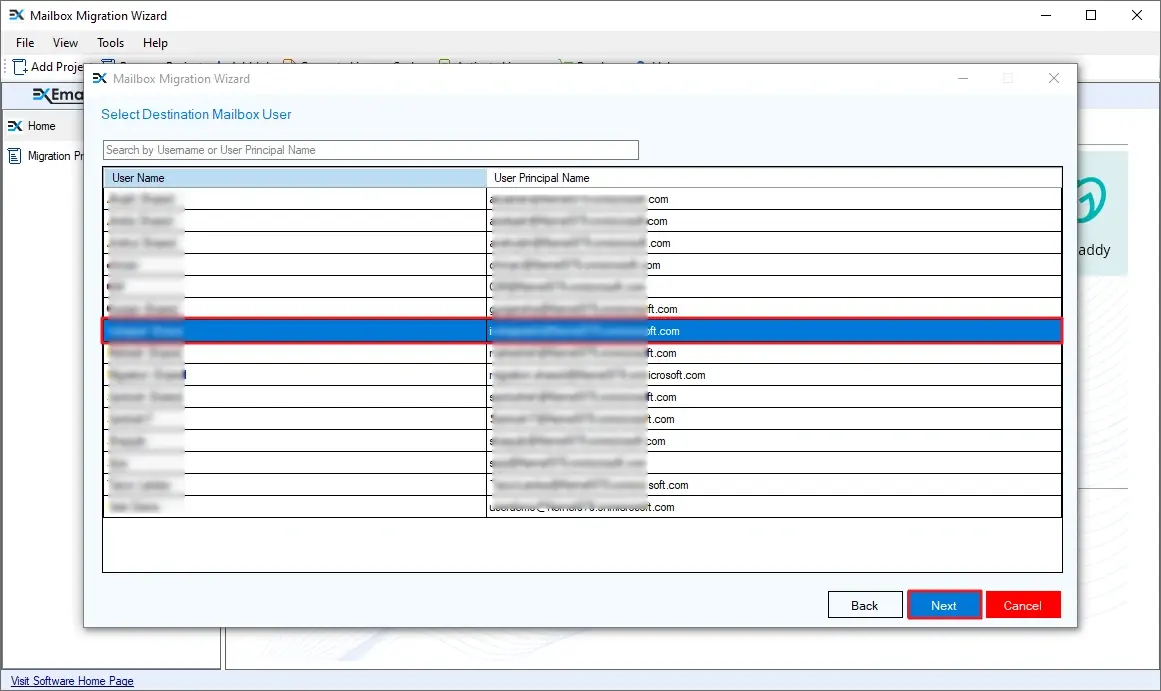Sort by the User Name column header
1161x691 pixels.
294,178
